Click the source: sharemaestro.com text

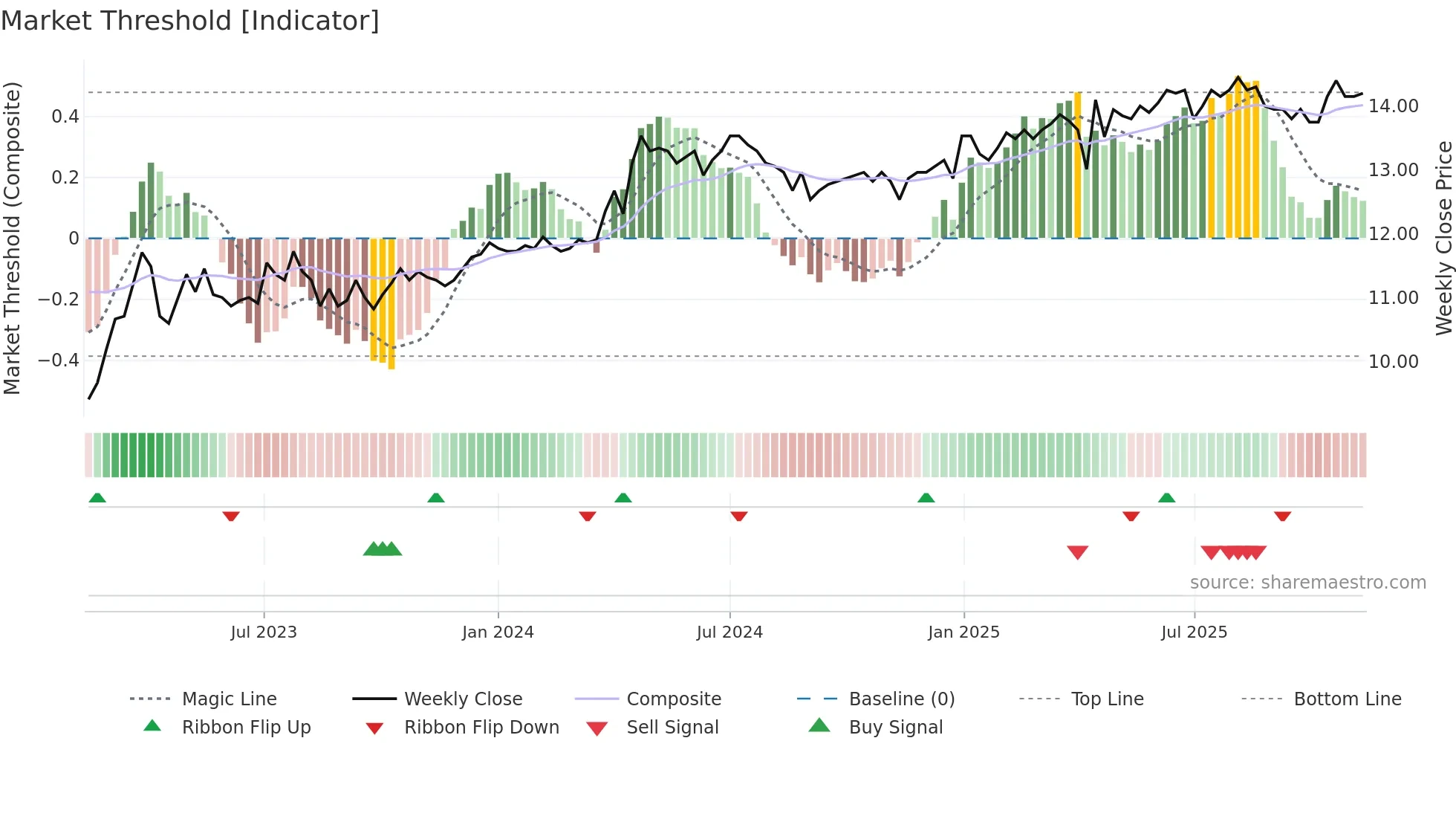pyautogui.click(x=1307, y=583)
